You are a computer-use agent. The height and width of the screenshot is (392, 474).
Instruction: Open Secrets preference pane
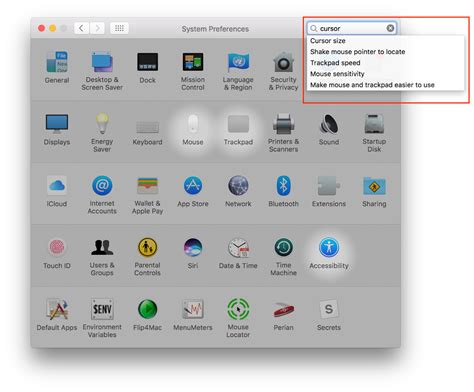pyautogui.click(x=329, y=315)
